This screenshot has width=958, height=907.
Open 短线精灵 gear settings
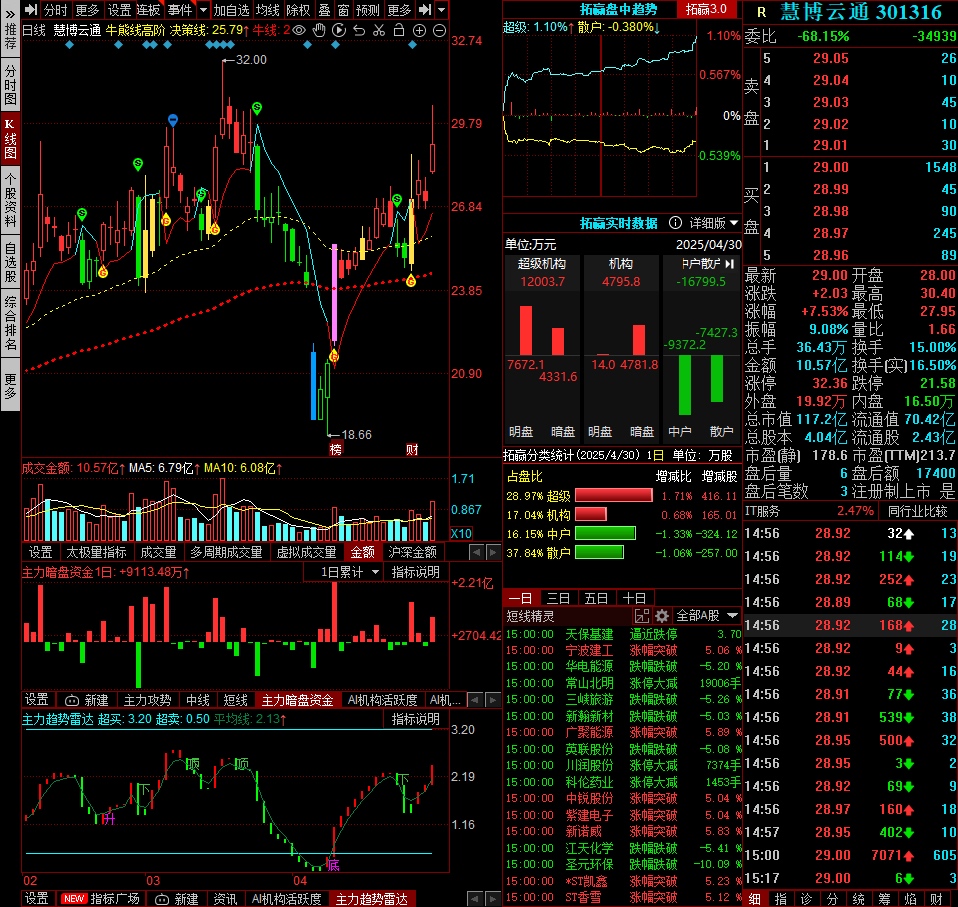[x=662, y=616]
